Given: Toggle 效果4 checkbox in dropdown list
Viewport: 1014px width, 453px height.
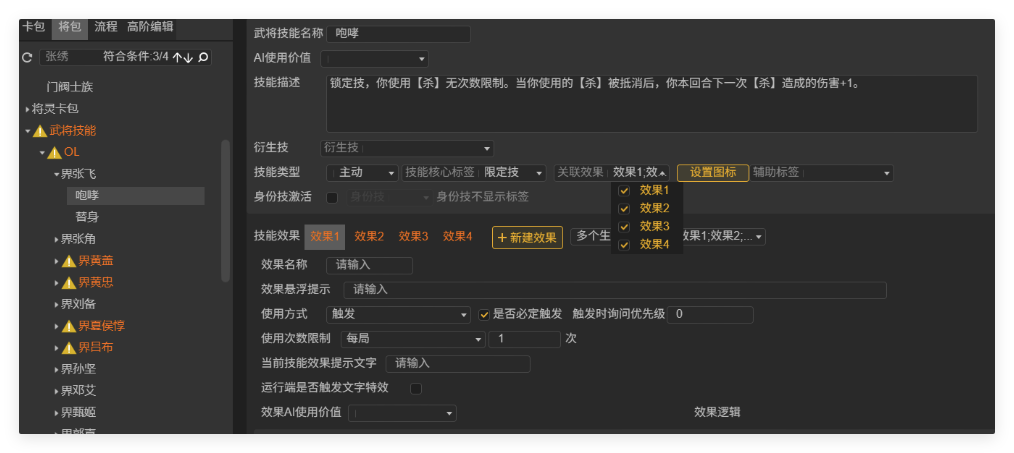Looking at the screenshot, I should click(624, 245).
